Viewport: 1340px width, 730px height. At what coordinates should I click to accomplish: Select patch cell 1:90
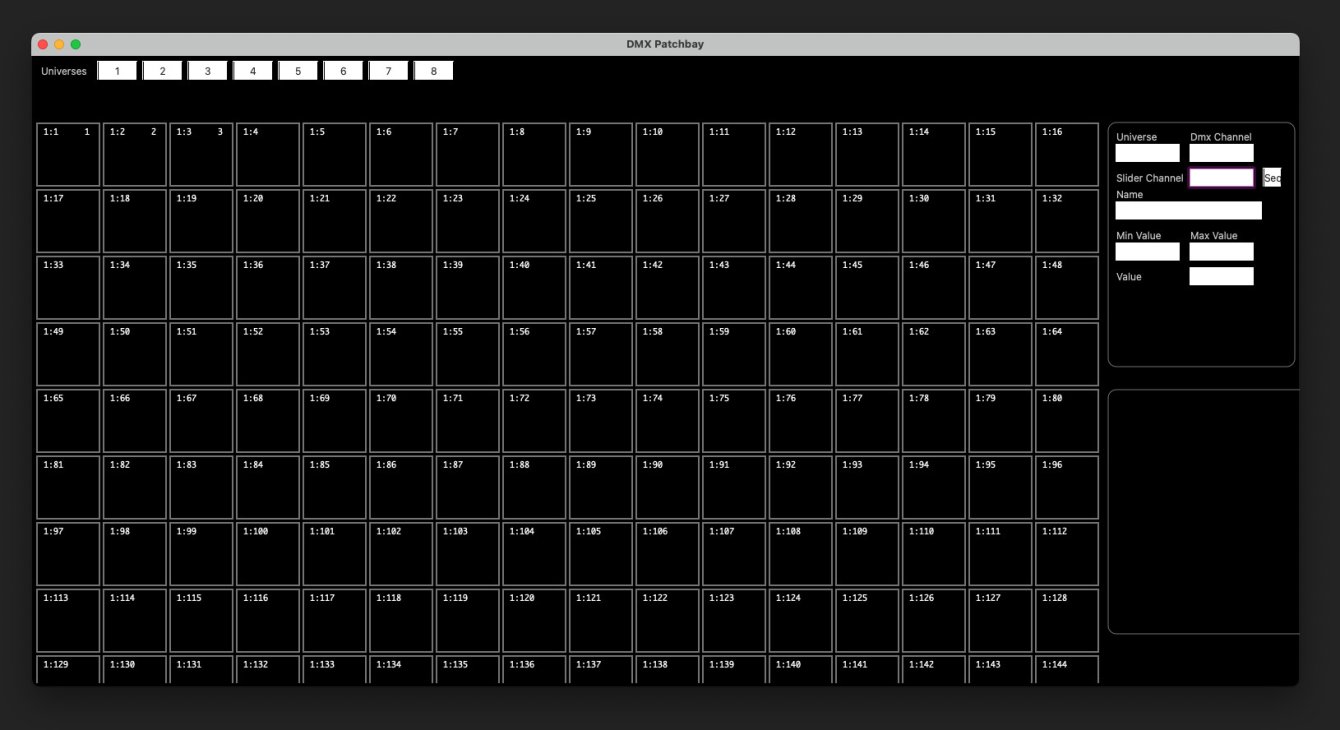(667, 487)
